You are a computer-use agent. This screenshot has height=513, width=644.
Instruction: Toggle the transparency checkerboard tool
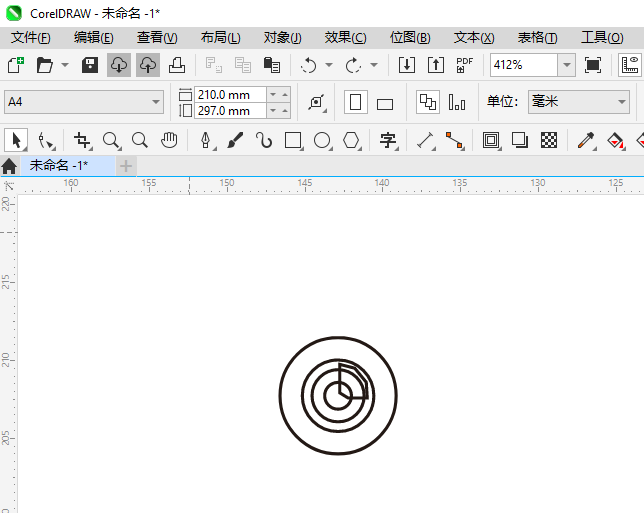pyautogui.click(x=548, y=141)
